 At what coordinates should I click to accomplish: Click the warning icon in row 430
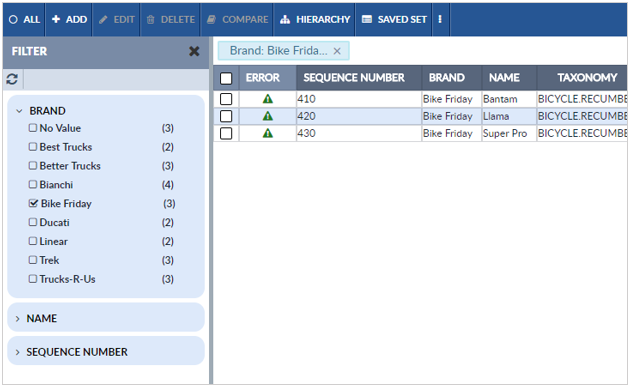point(268,133)
